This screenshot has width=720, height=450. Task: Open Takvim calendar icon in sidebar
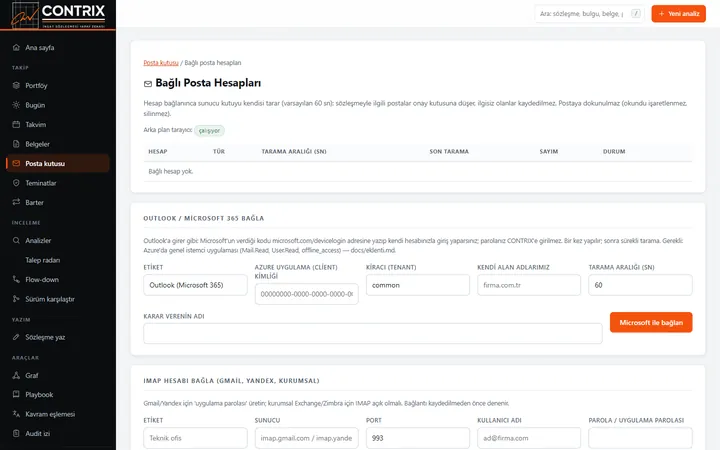pyautogui.click(x=16, y=124)
